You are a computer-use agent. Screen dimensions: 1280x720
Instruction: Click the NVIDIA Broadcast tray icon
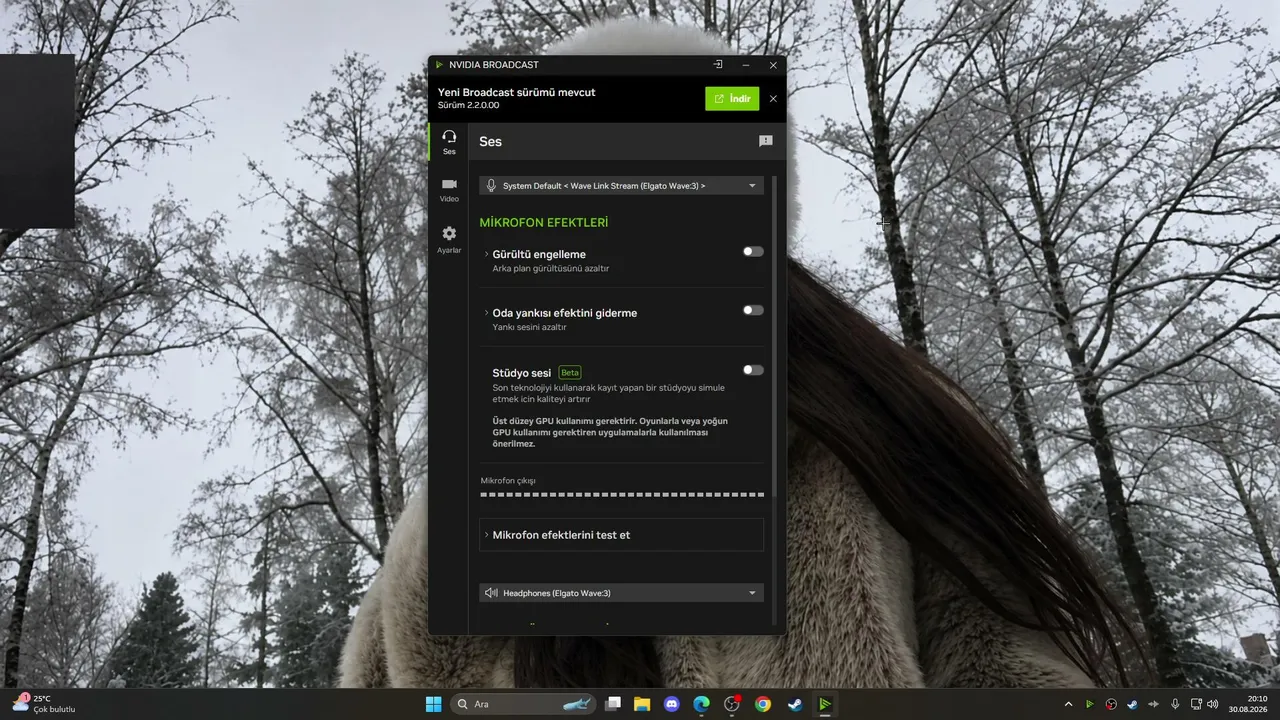tap(1090, 704)
